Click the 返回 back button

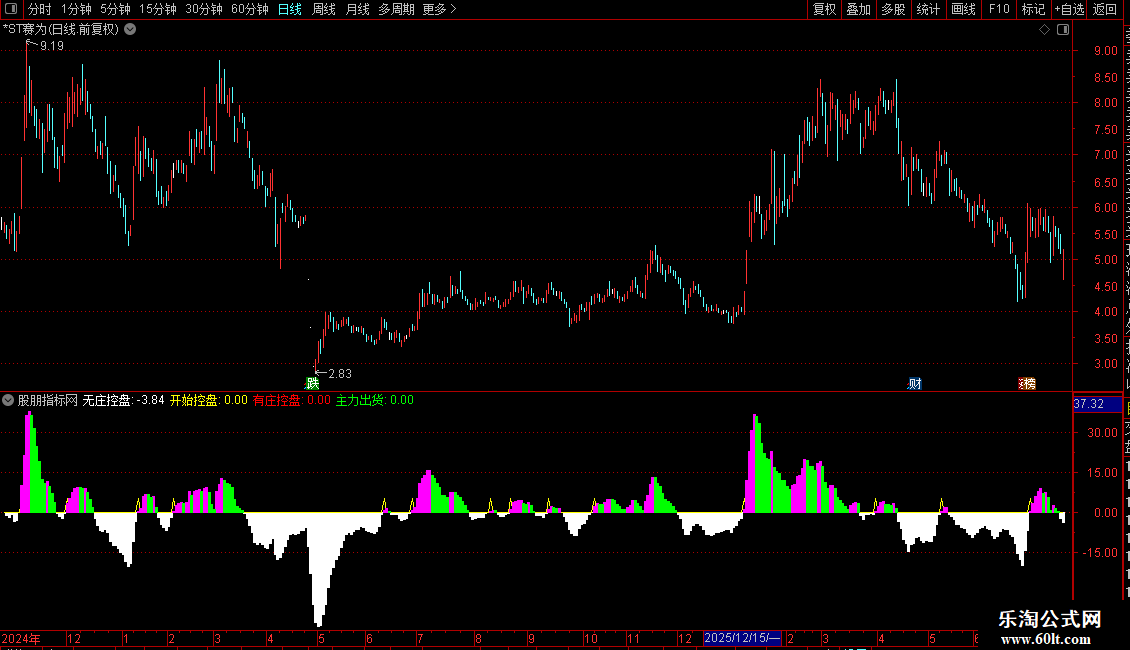pyautogui.click(x=1105, y=9)
